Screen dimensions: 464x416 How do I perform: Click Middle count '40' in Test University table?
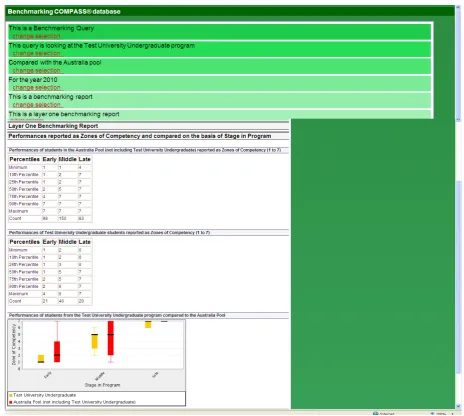click(x=61, y=301)
